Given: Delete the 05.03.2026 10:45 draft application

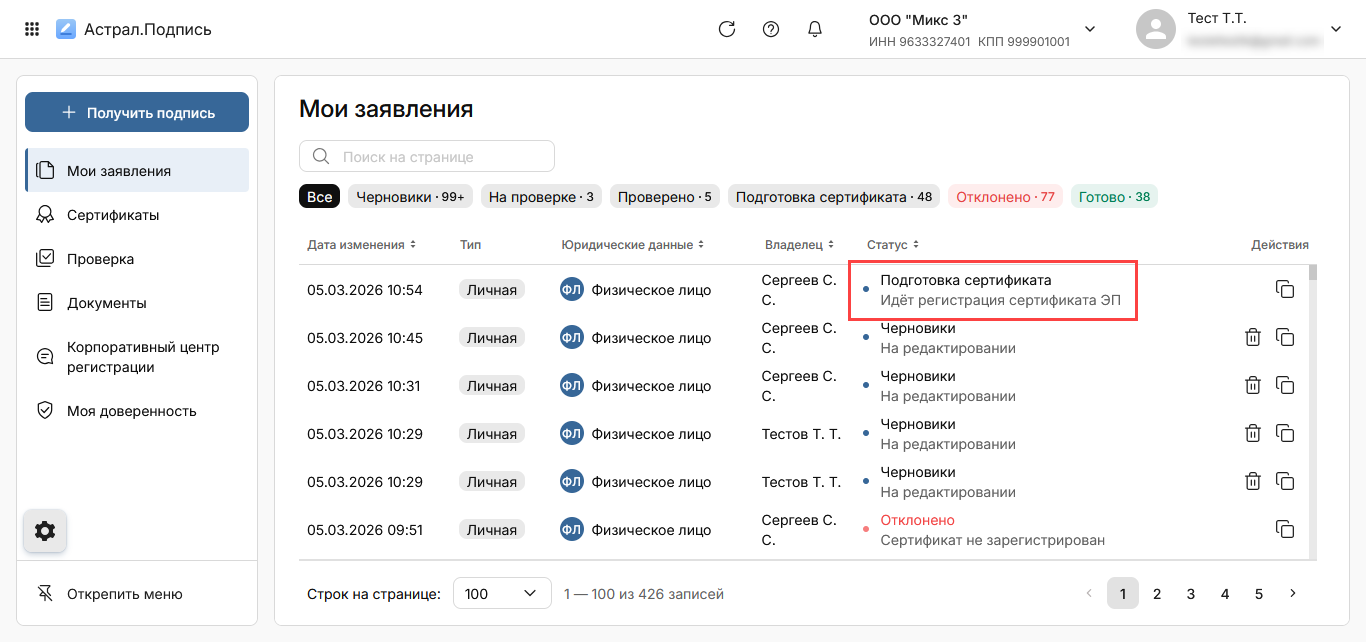Looking at the screenshot, I should pos(1252,338).
